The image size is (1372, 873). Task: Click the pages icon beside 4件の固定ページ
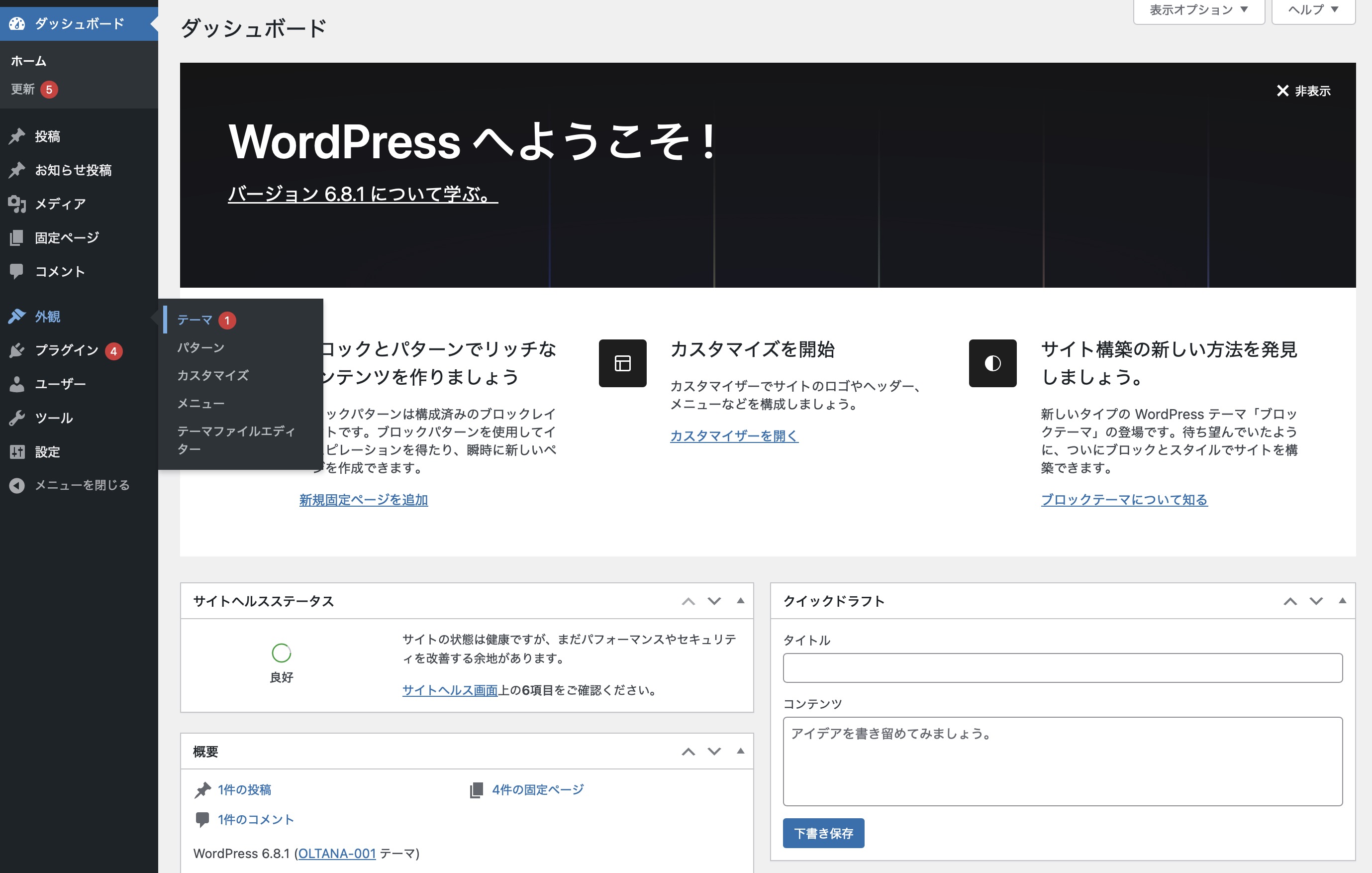coord(477,790)
